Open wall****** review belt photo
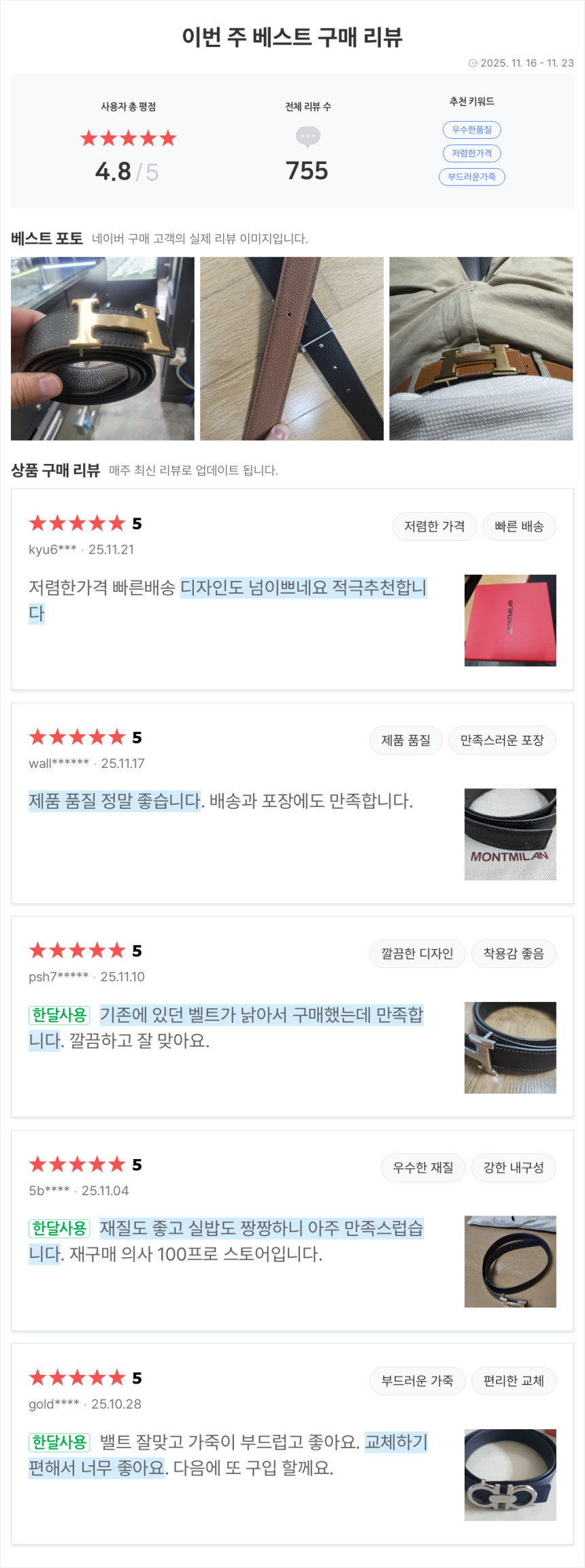This screenshot has width=585, height=1568. coord(510,834)
